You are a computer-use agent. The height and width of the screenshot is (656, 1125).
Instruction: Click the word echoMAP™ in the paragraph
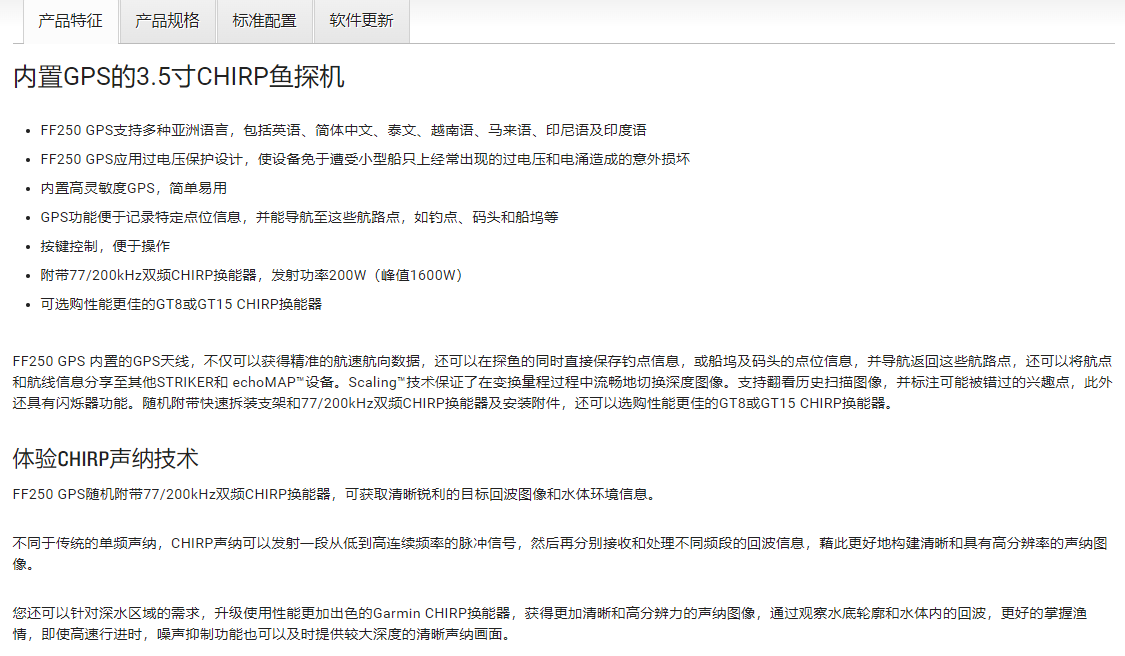click(275, 382)
